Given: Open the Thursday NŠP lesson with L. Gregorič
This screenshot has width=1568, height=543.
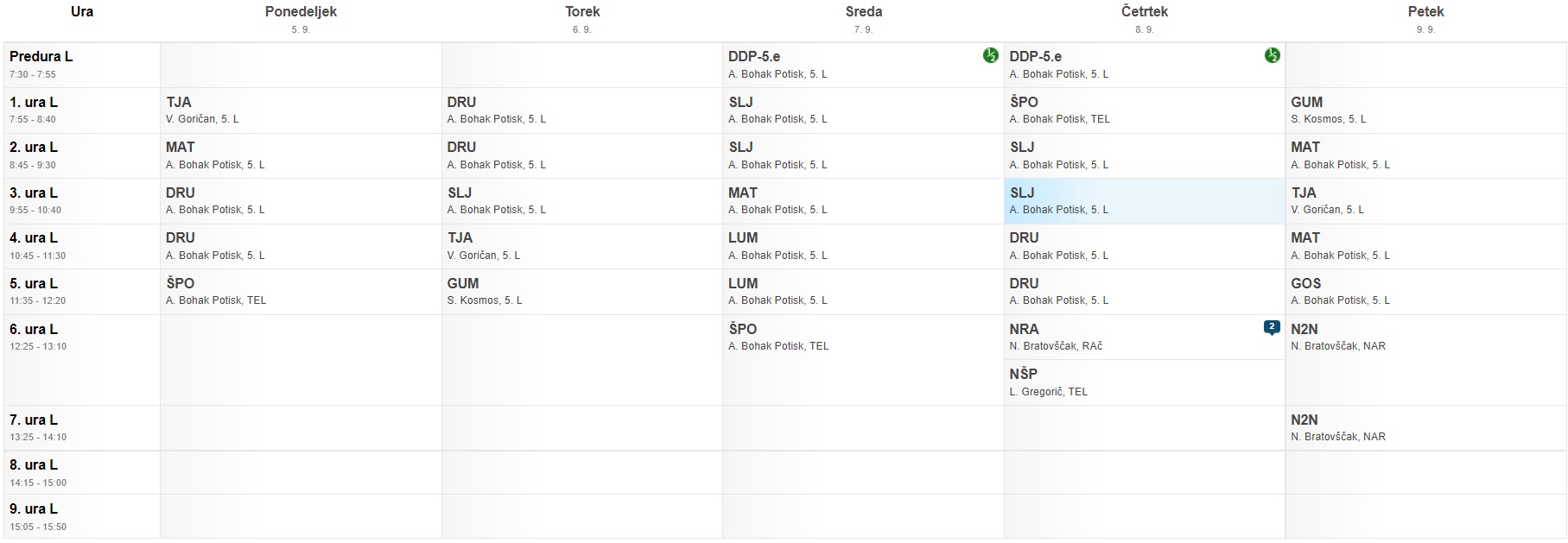Looking at the screenshot, I should (x=1145, y=382).
